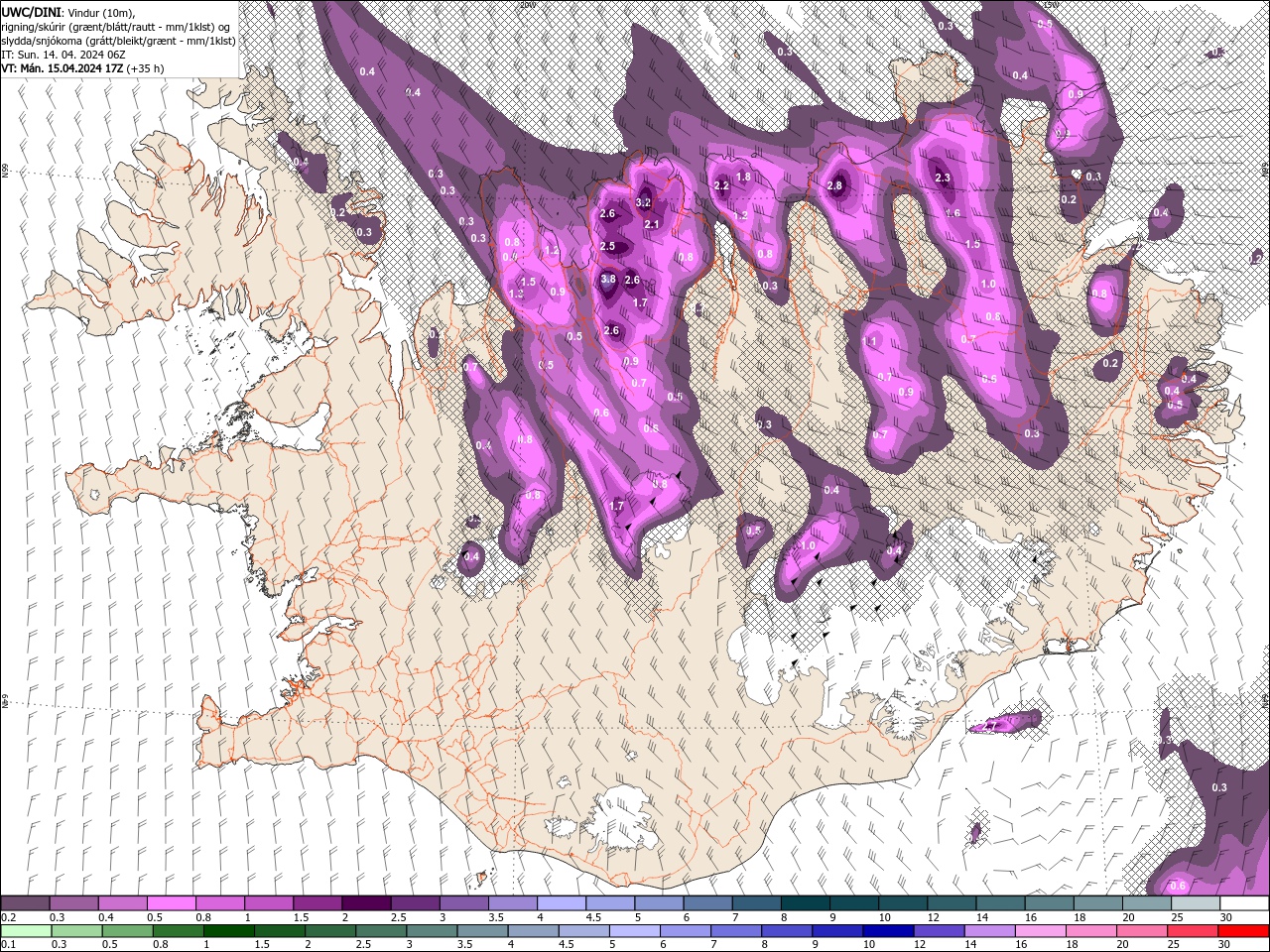Image resolution: width=1270 pixels, height=952 pixels.
Task: Click the 1.1 precipitation value on the map
Action: 870,341
